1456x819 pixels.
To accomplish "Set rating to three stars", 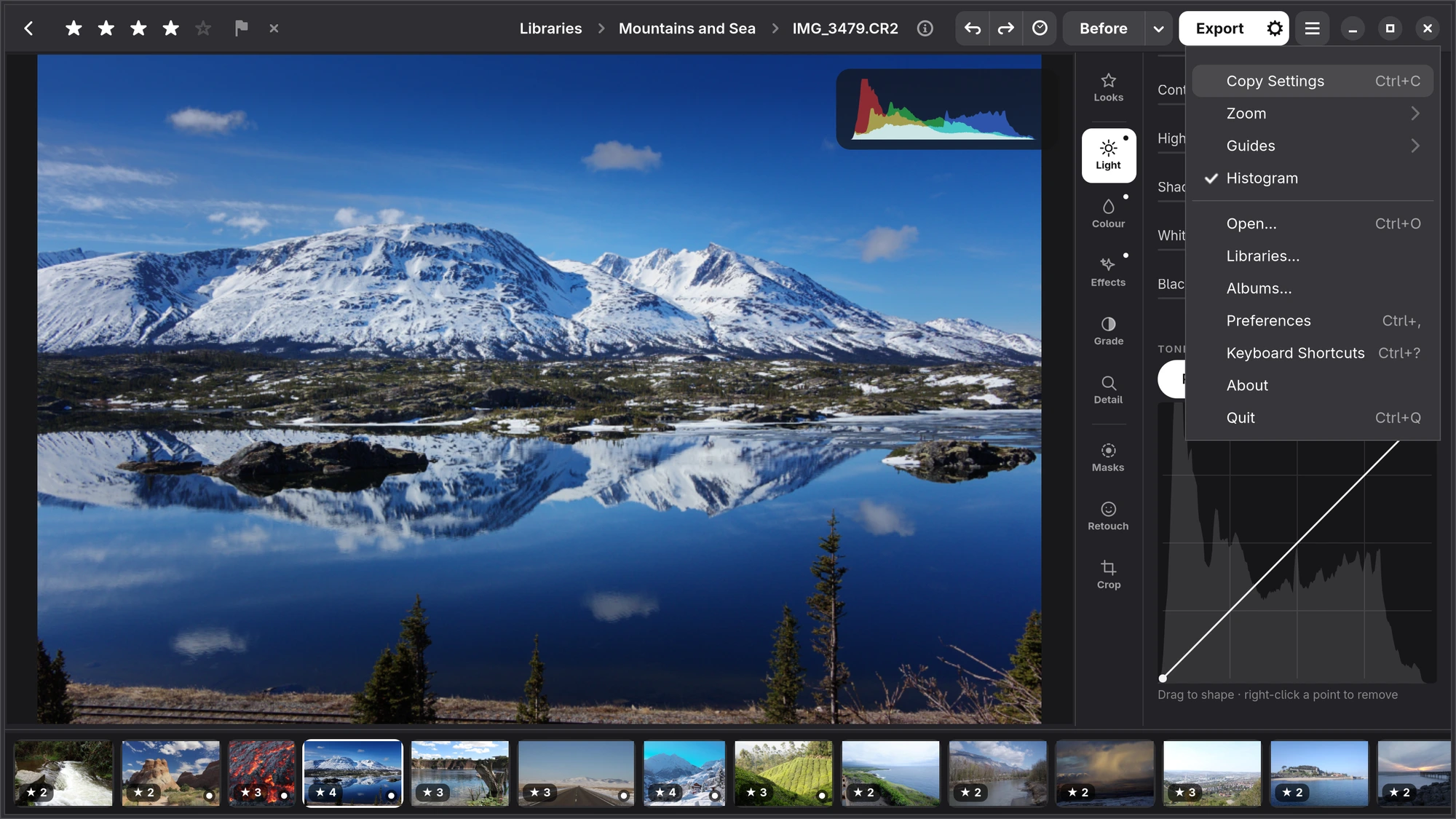I will (138, 28).
